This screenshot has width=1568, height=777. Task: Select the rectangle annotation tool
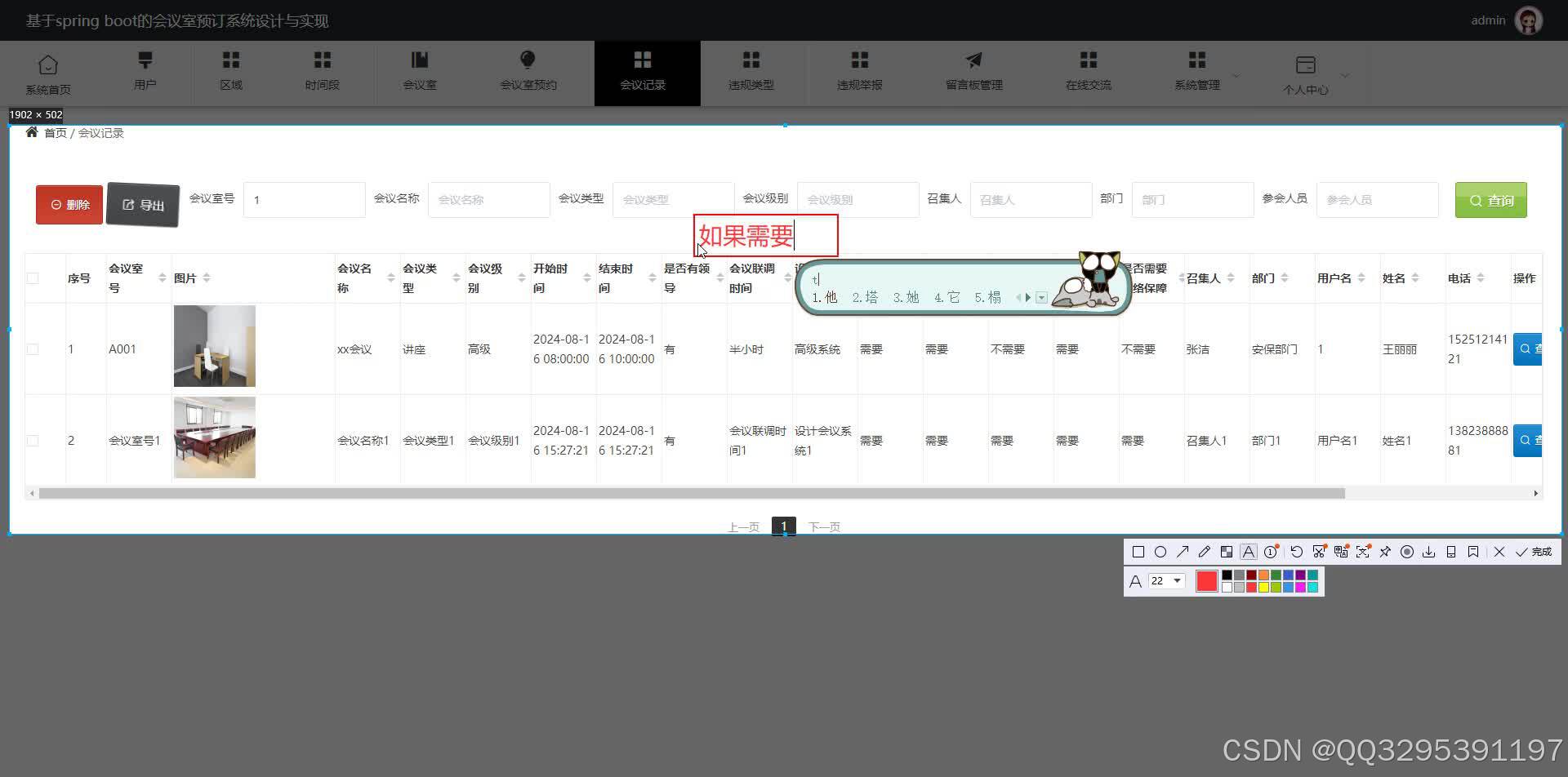coord(1138,552)
